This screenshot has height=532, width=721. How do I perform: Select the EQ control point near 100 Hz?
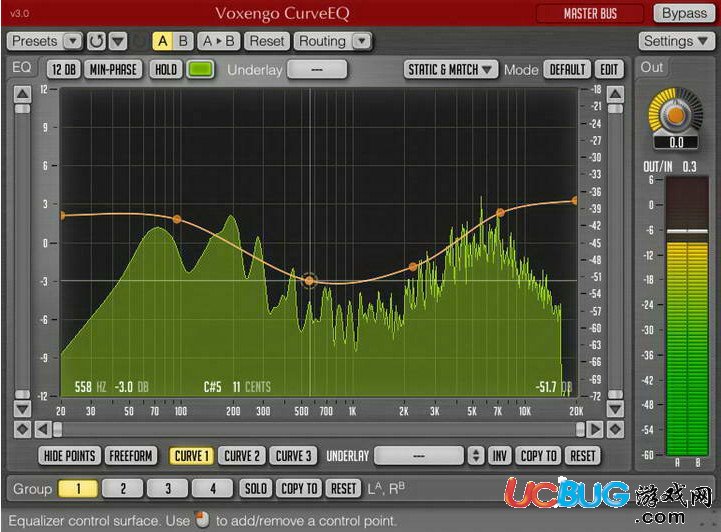point(177,219)
